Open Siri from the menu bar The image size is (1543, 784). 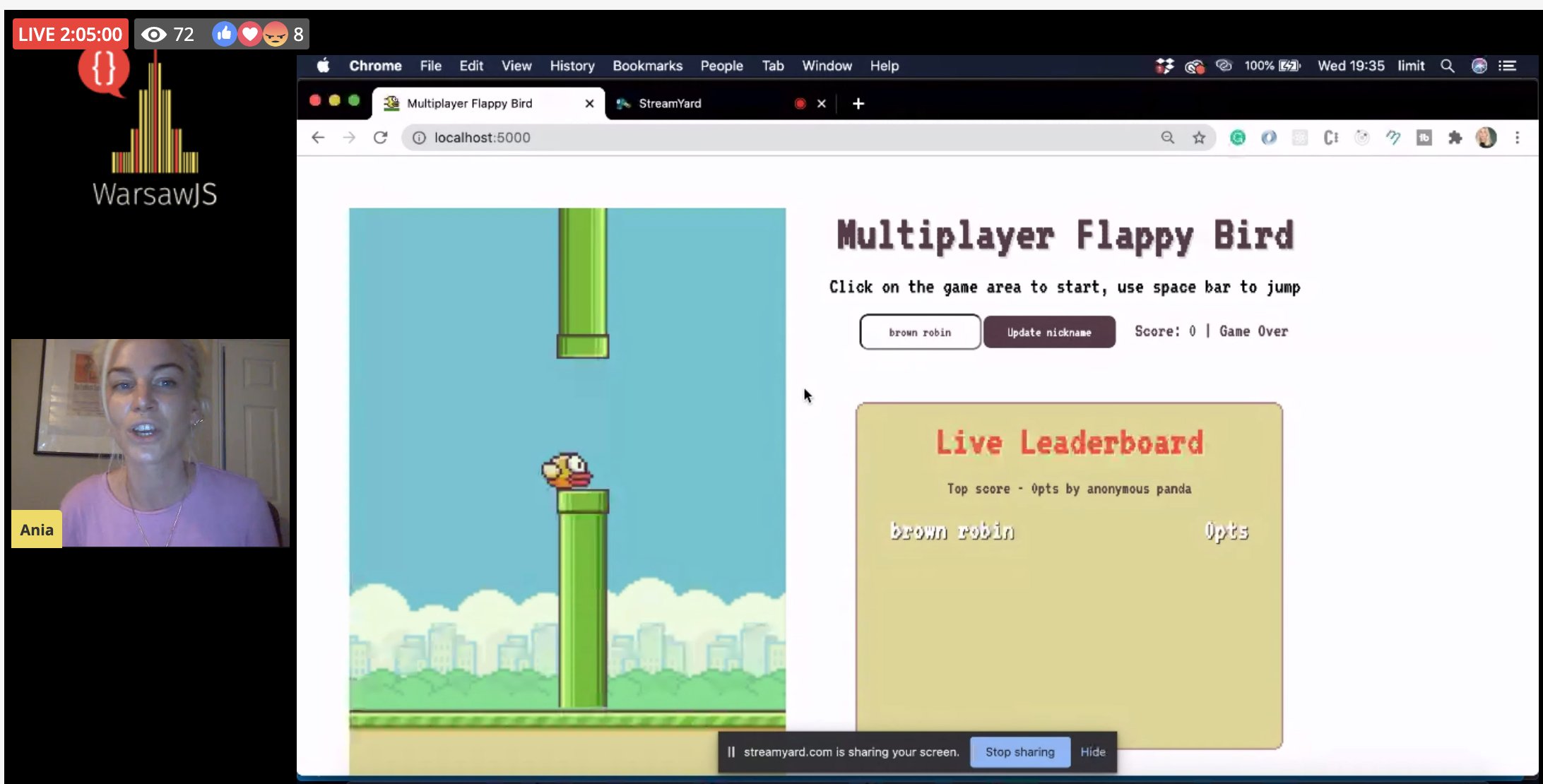[1479, 66]
